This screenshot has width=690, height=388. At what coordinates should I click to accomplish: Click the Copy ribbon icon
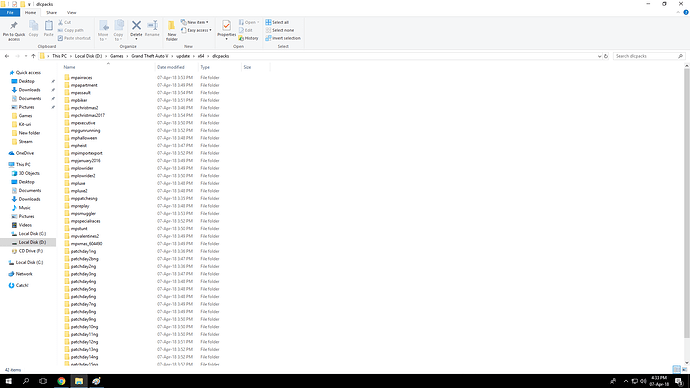coord(33,26)
